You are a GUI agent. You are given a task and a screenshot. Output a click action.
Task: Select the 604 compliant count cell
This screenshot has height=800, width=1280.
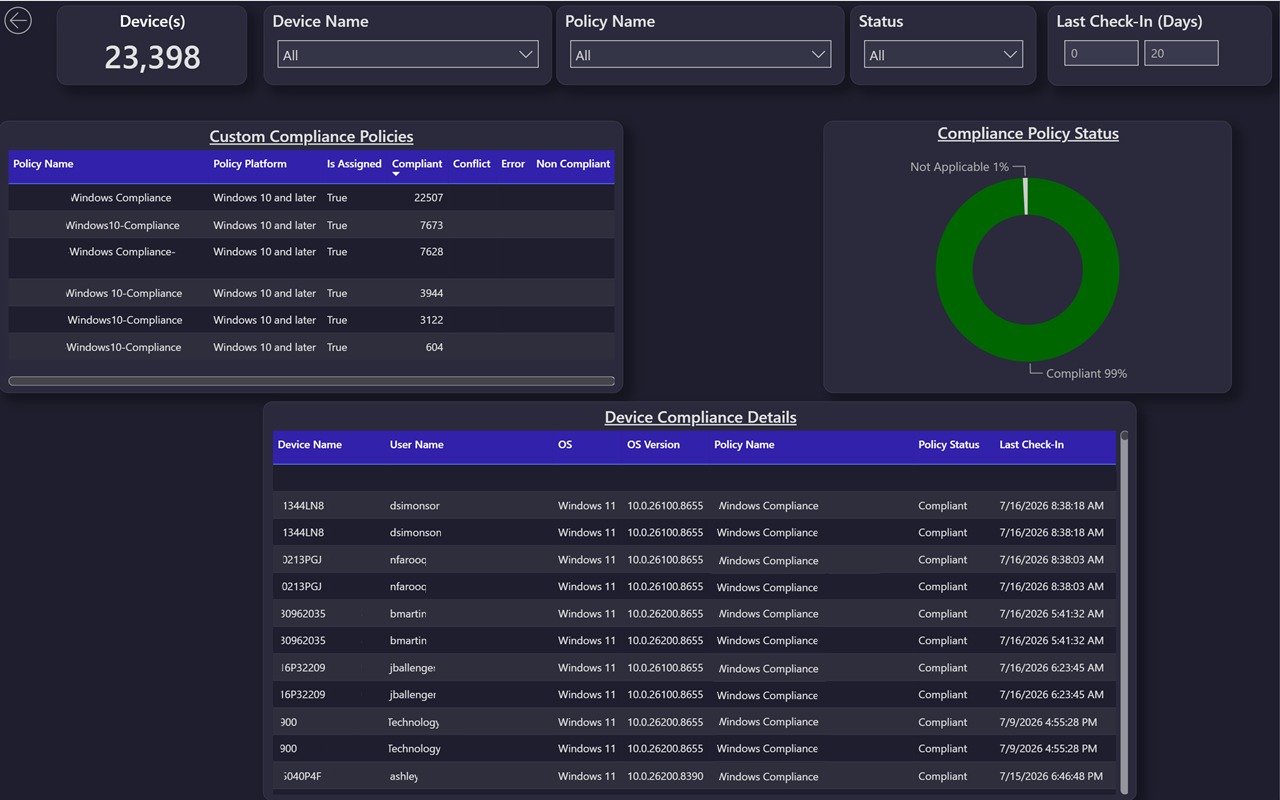[x=434, y=347]
